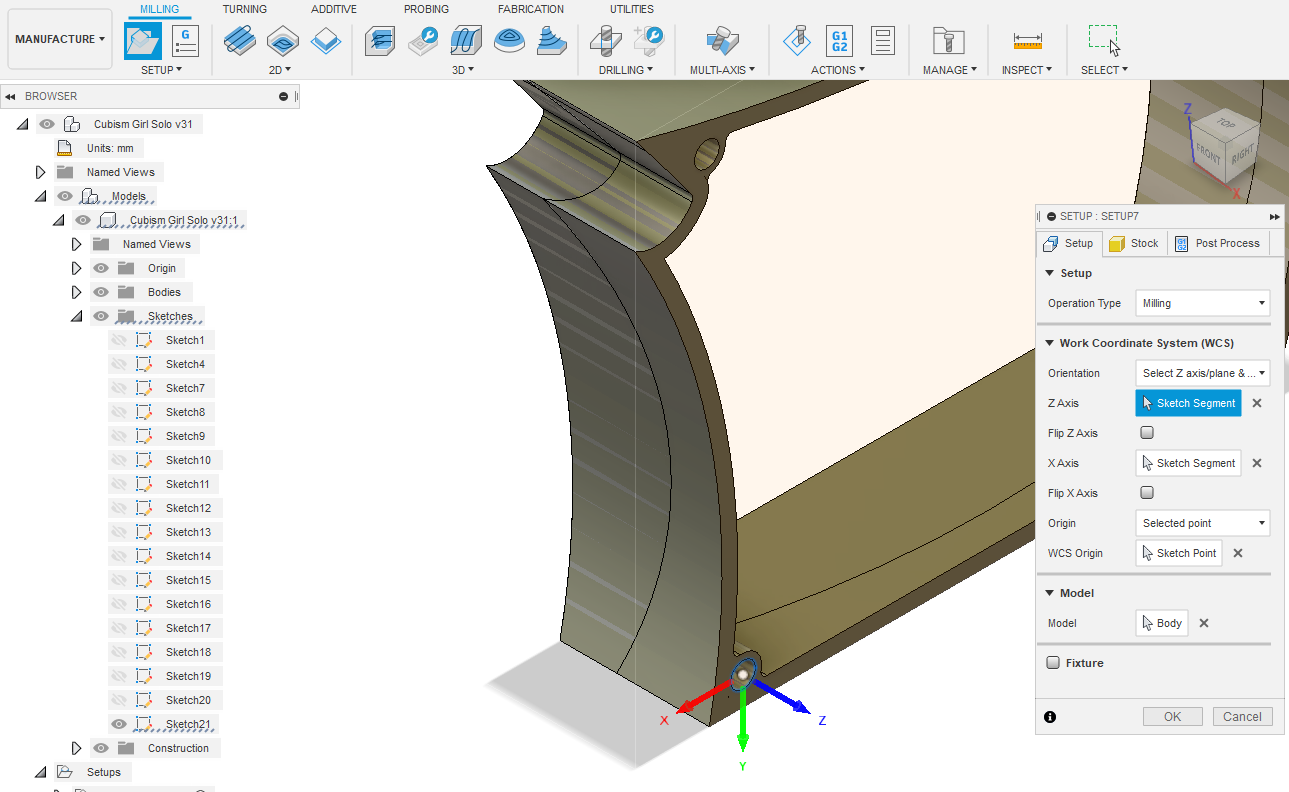Open the Setup Sheet icon
This screenshot has height=792, width=1289.
pyautogui.click(x=882, y=41)
